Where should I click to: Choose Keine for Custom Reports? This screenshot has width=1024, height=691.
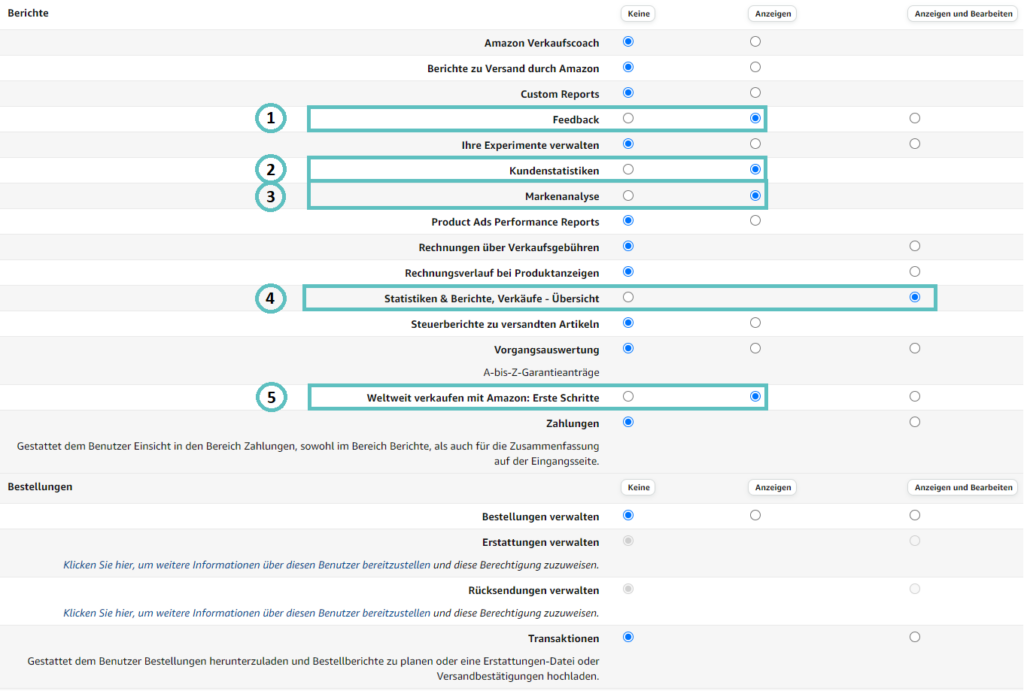[x=628, y=93]
